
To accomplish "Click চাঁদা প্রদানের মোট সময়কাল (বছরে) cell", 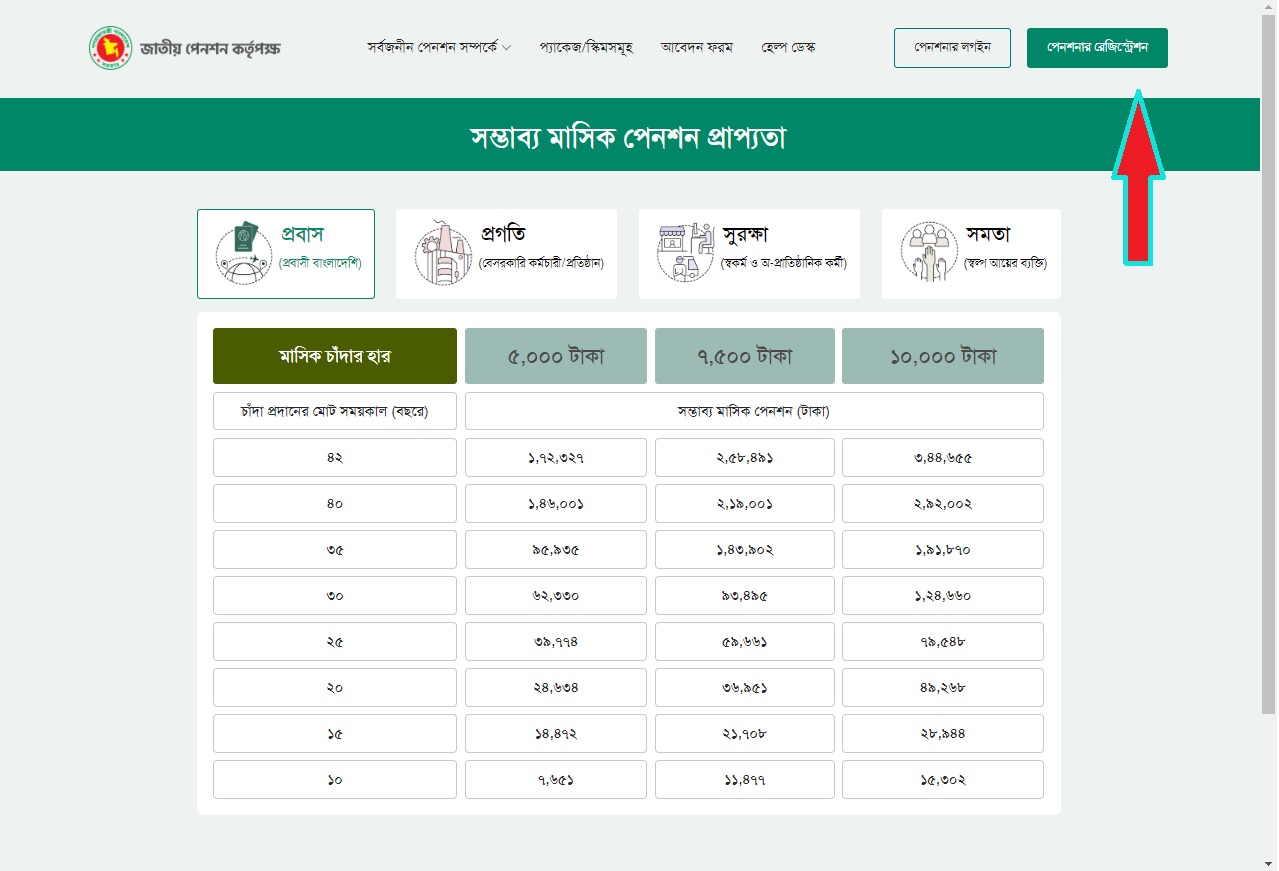I will [335, 411].
